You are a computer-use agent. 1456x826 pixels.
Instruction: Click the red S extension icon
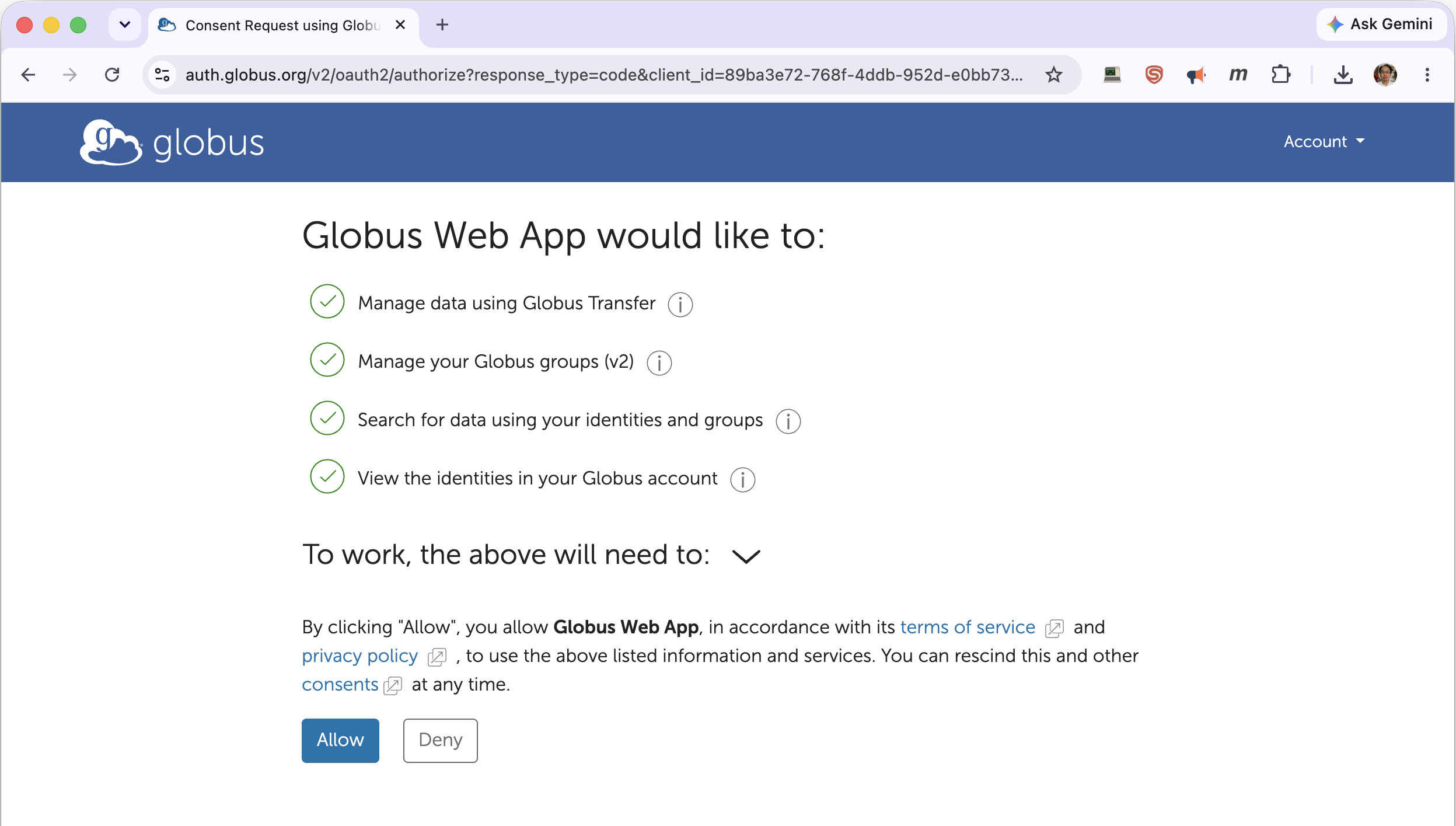[1154, 75]
